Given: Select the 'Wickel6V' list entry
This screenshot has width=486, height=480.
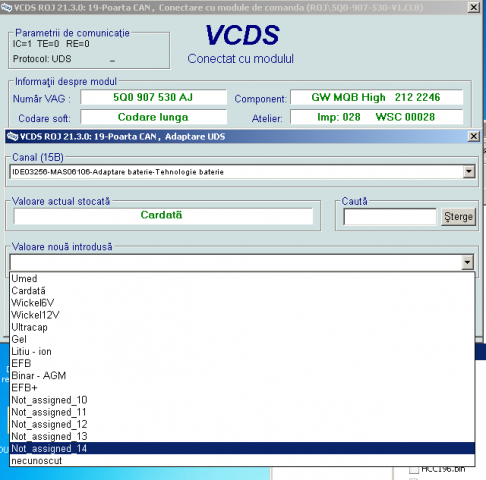Looking at the screenshot, I should coord(242,303).
